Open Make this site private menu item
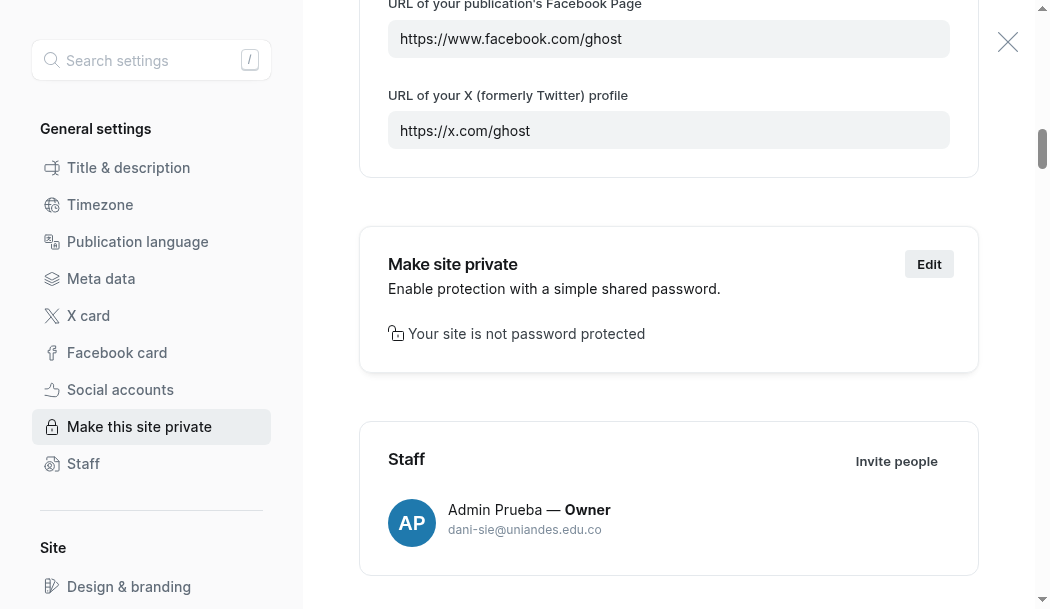Screen dimensions: 1050x609 tap(151, 427)
